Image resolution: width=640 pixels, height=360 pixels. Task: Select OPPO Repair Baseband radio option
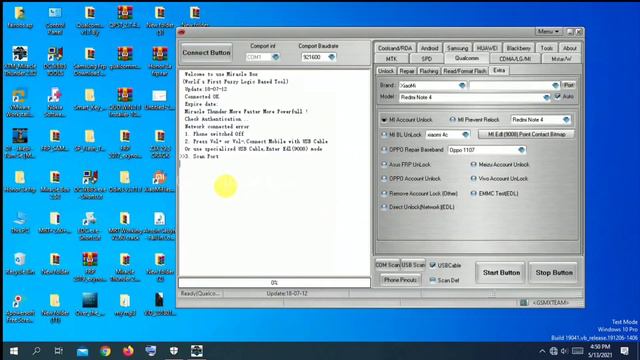[x=384, y=150]
